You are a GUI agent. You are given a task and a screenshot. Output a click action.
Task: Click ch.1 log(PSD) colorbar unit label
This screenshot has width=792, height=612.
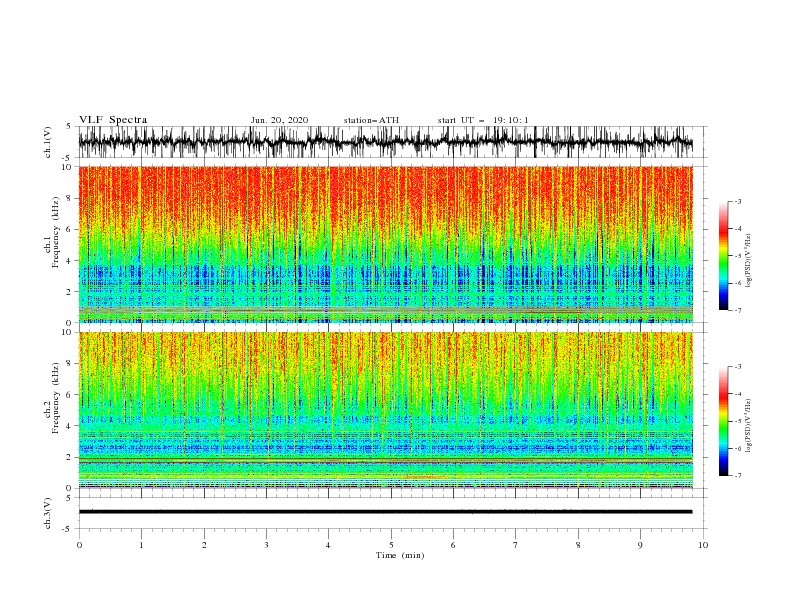(x=749, y=261)
